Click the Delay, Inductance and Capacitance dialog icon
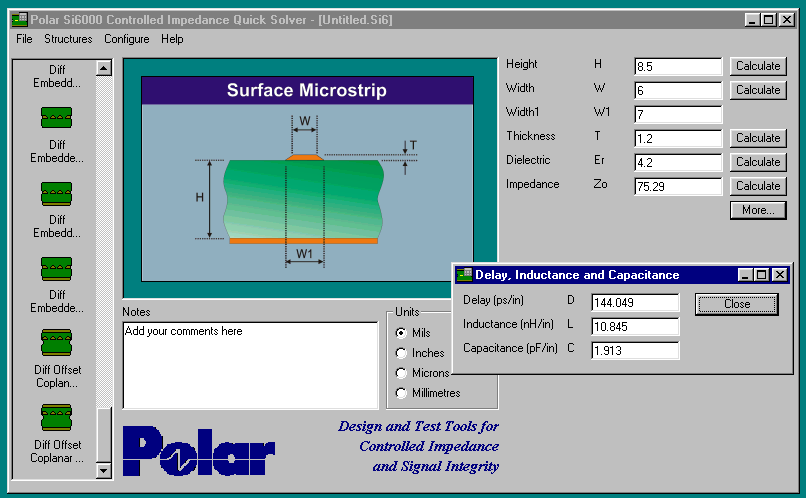The height and width of the screenshot is (498, 806). click(464, 274)
